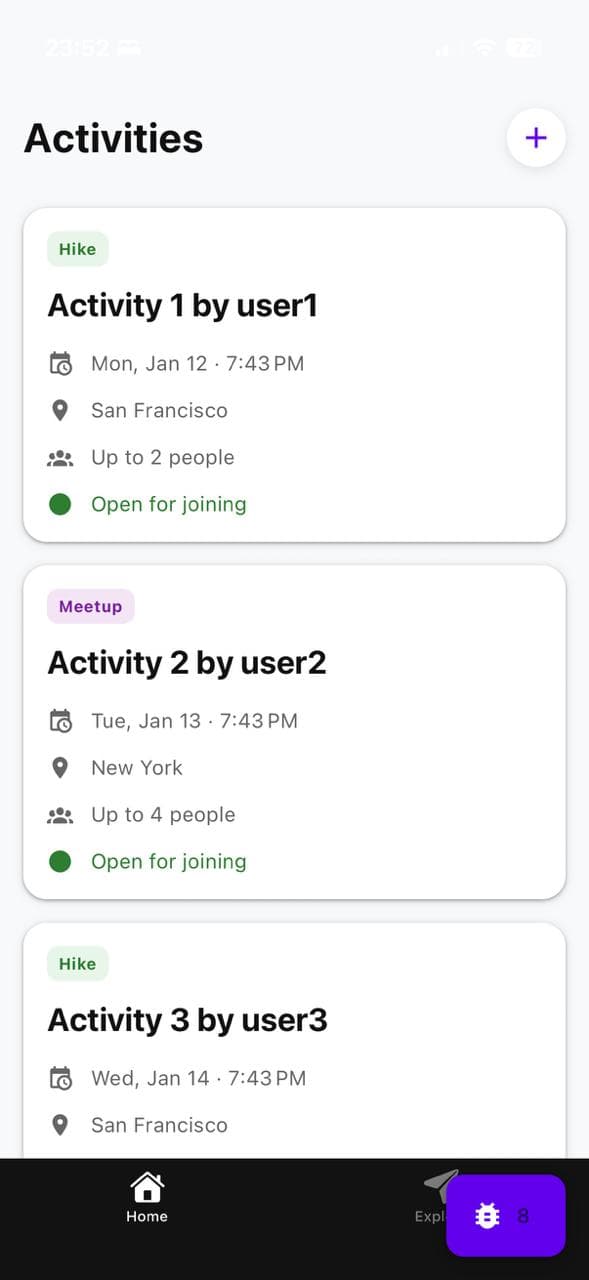The height and width of the screenshot is (1280, 589).
Task: Toggle the green status dot on Activity 2
Action: coord(59,861)
